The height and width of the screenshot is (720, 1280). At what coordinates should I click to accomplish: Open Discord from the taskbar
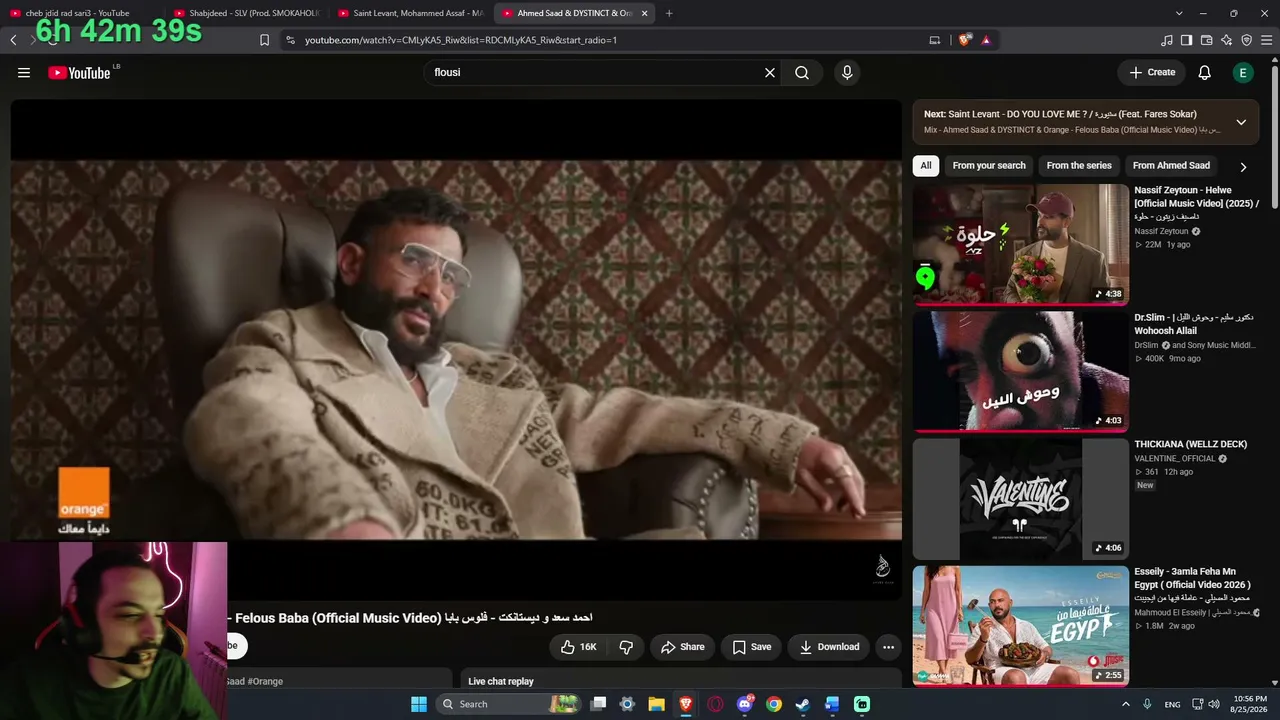(x=744, y=704)
